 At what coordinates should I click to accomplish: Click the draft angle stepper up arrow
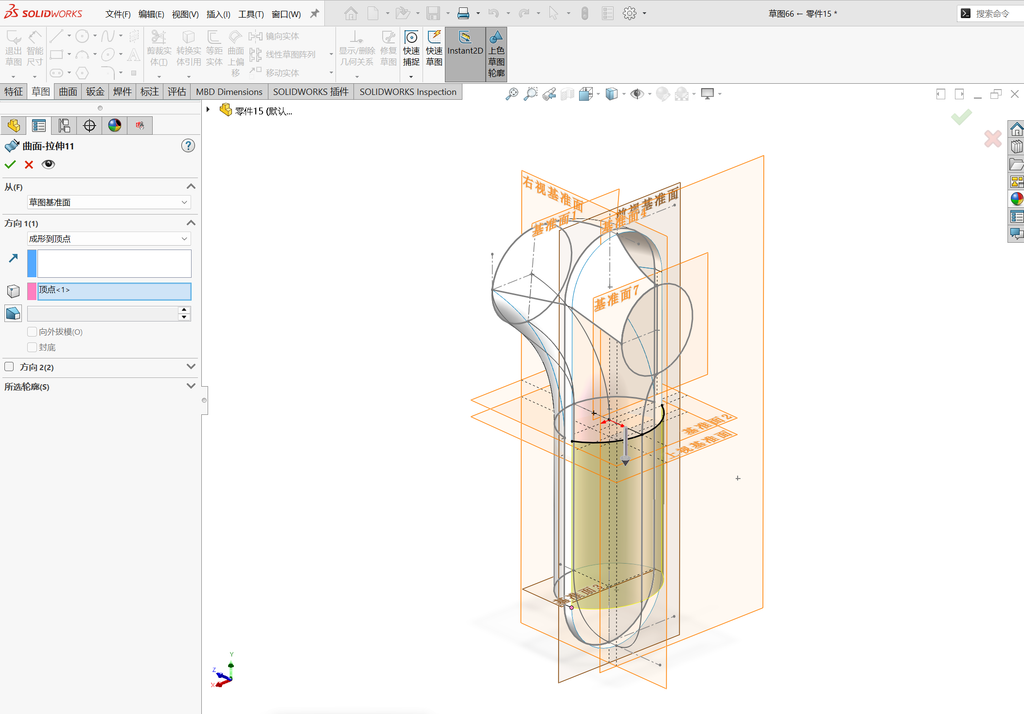click(184, 310)
